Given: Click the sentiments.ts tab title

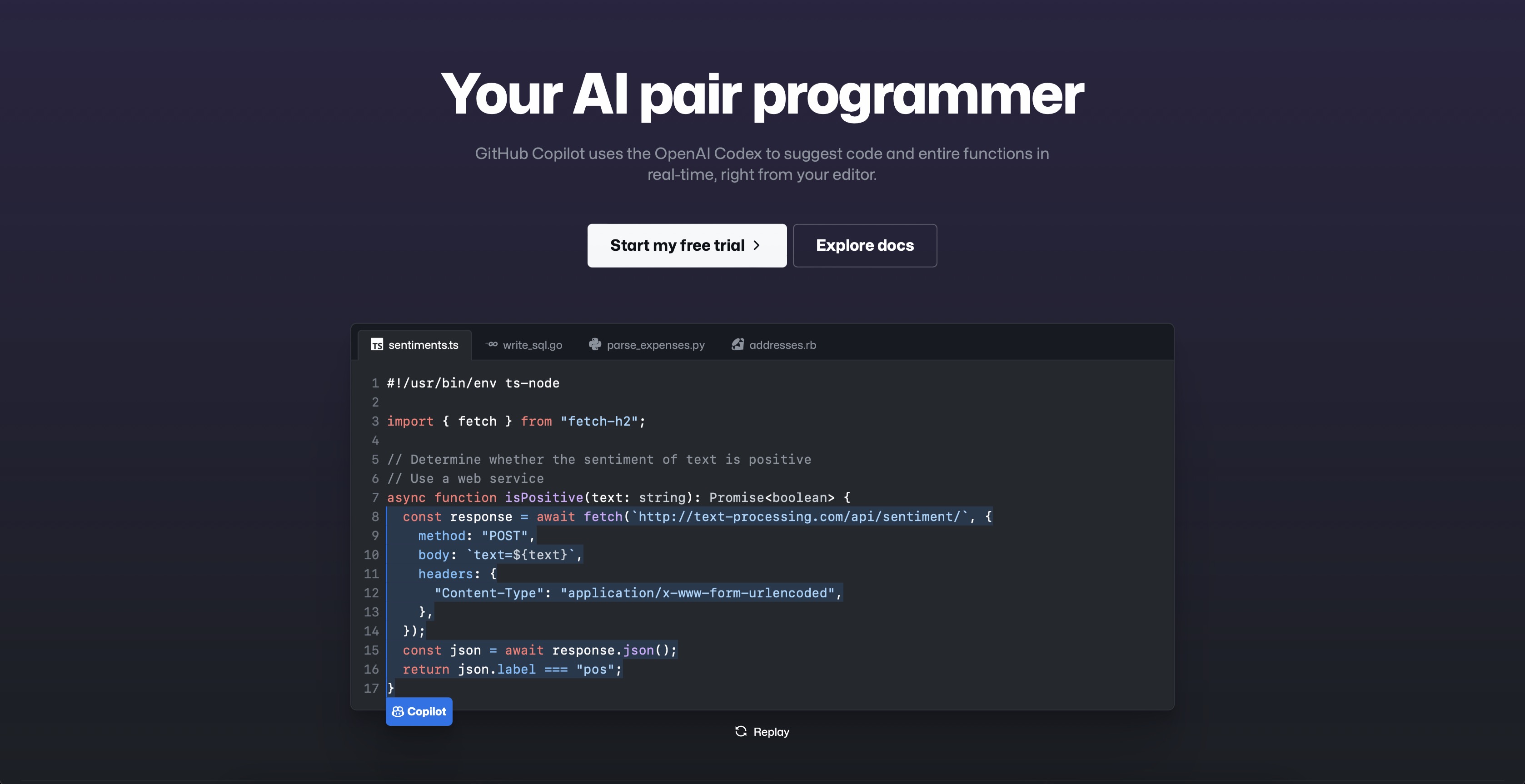Looking at the screenshot, I should pos(423,345).
